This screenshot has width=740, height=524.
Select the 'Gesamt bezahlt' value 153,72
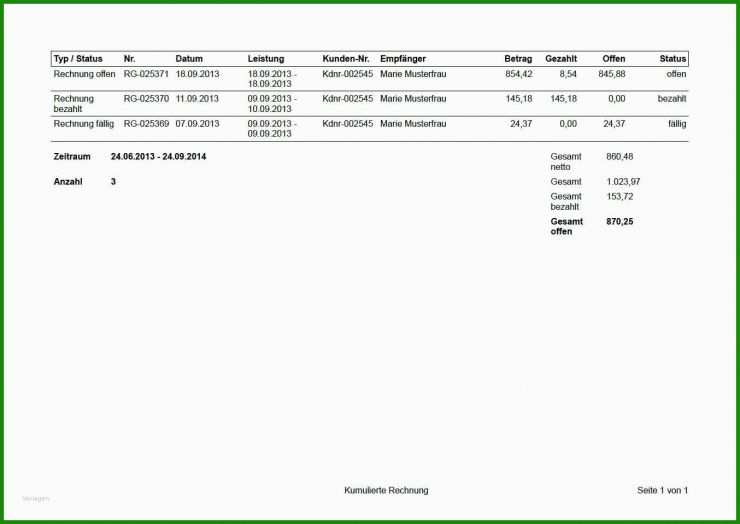click(620, 196)
